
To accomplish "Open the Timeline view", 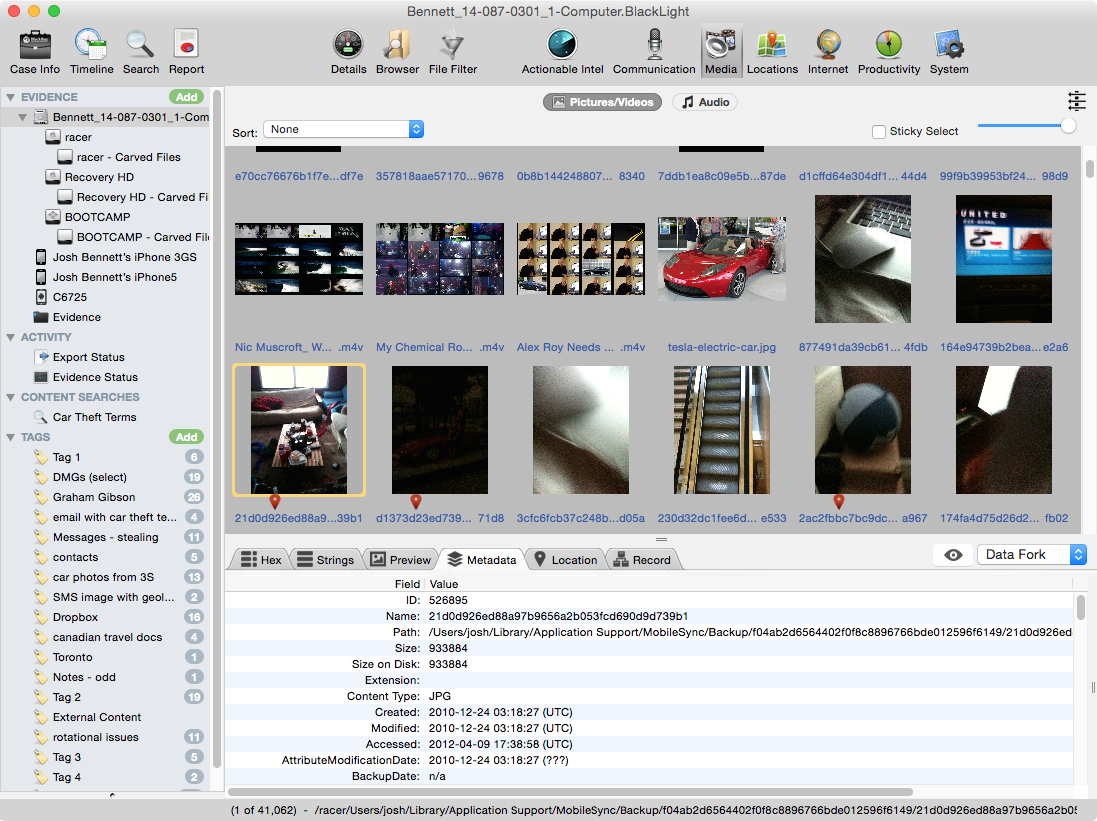I will [x=91, y=45].
